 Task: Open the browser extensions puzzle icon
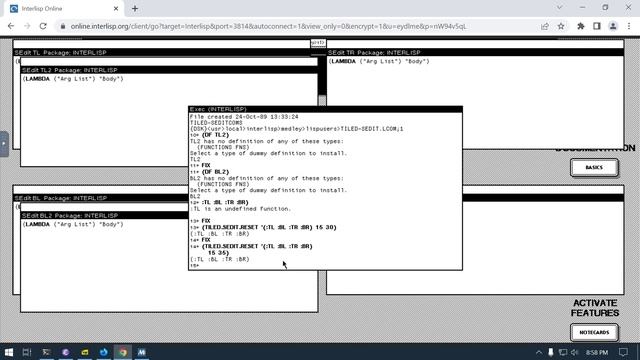[580, 26]
